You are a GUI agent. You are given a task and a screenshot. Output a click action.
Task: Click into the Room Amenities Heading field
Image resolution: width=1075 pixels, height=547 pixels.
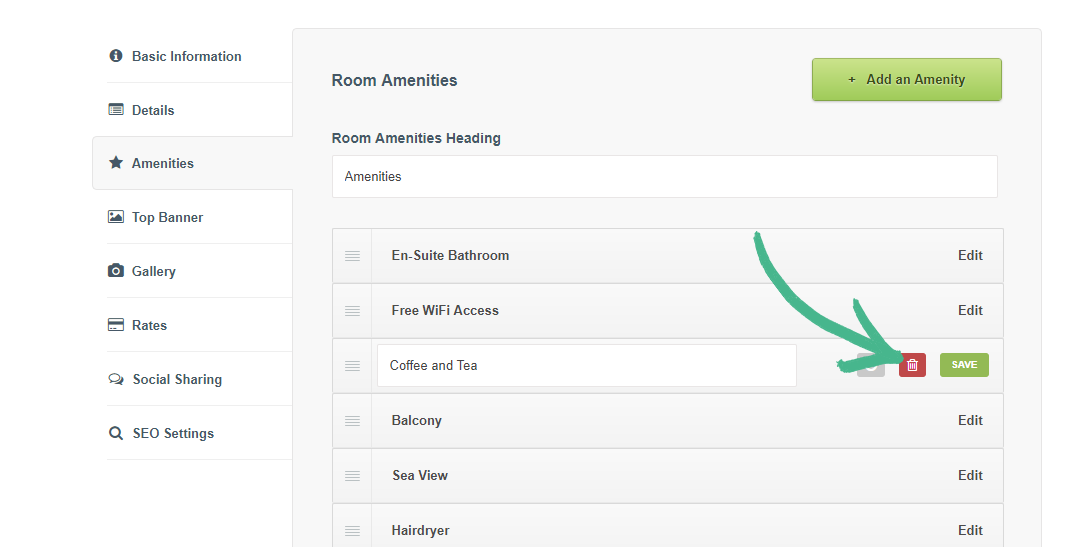pos(664,177)
